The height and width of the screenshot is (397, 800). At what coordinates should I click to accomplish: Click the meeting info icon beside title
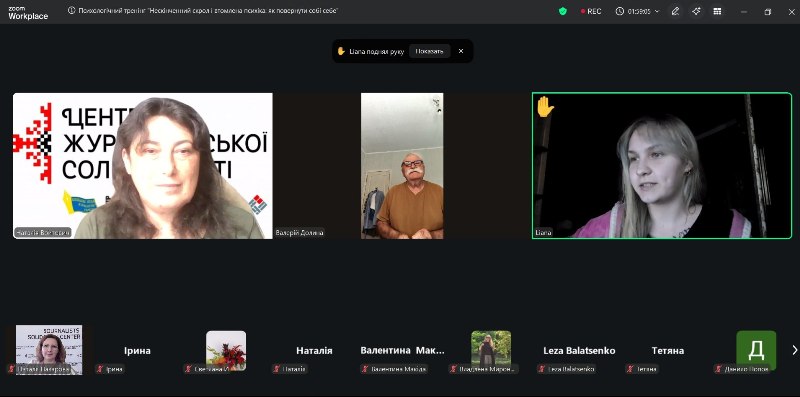(x=71, y=11)
